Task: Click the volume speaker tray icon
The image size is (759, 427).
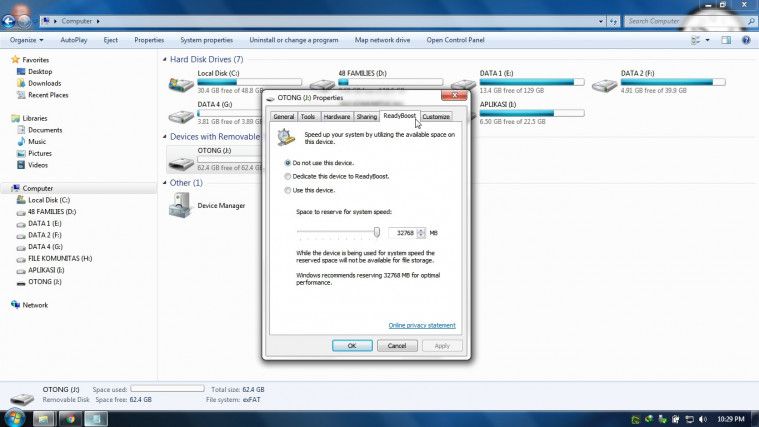Action: pyautogui.click(x=703, y=419)
